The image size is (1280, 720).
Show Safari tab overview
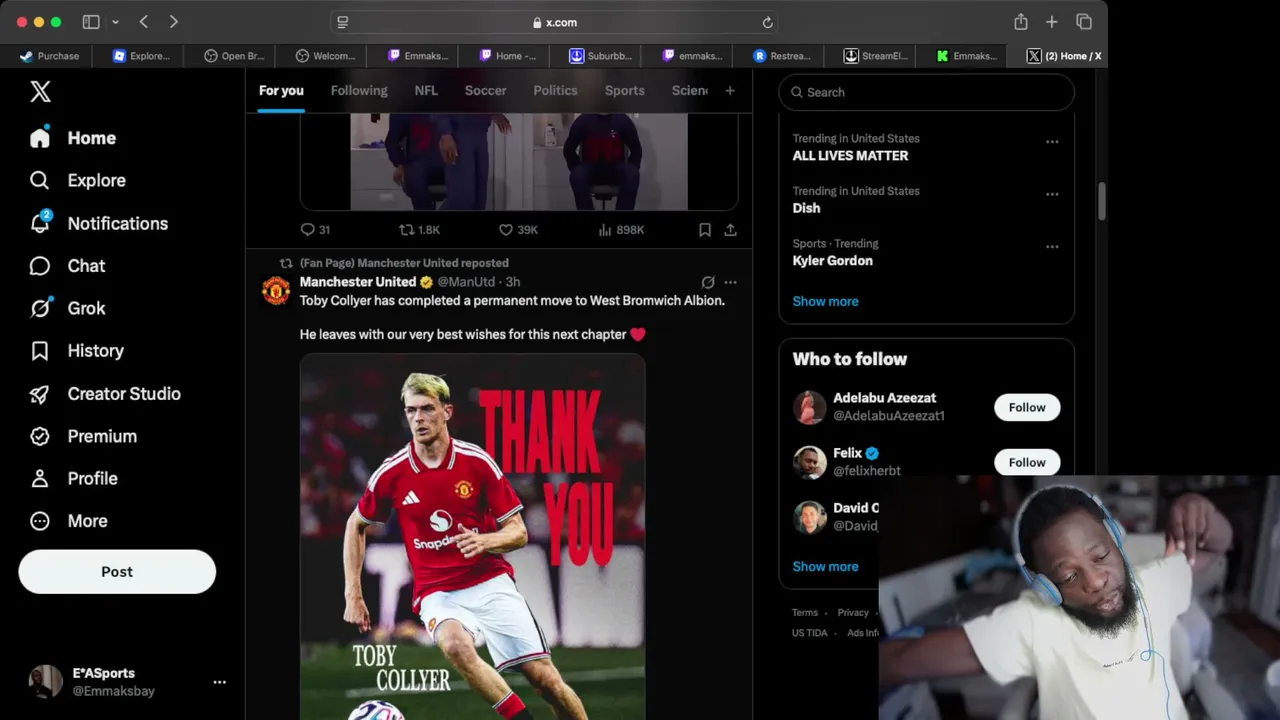pos(1083,22)
